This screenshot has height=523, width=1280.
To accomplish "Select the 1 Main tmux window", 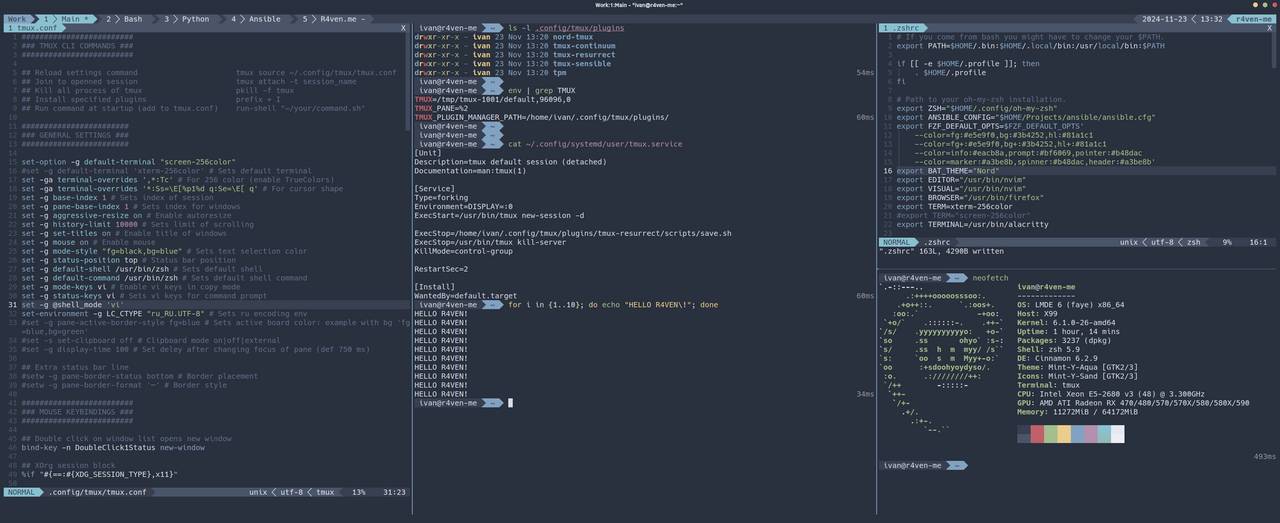I will [66, 19].
